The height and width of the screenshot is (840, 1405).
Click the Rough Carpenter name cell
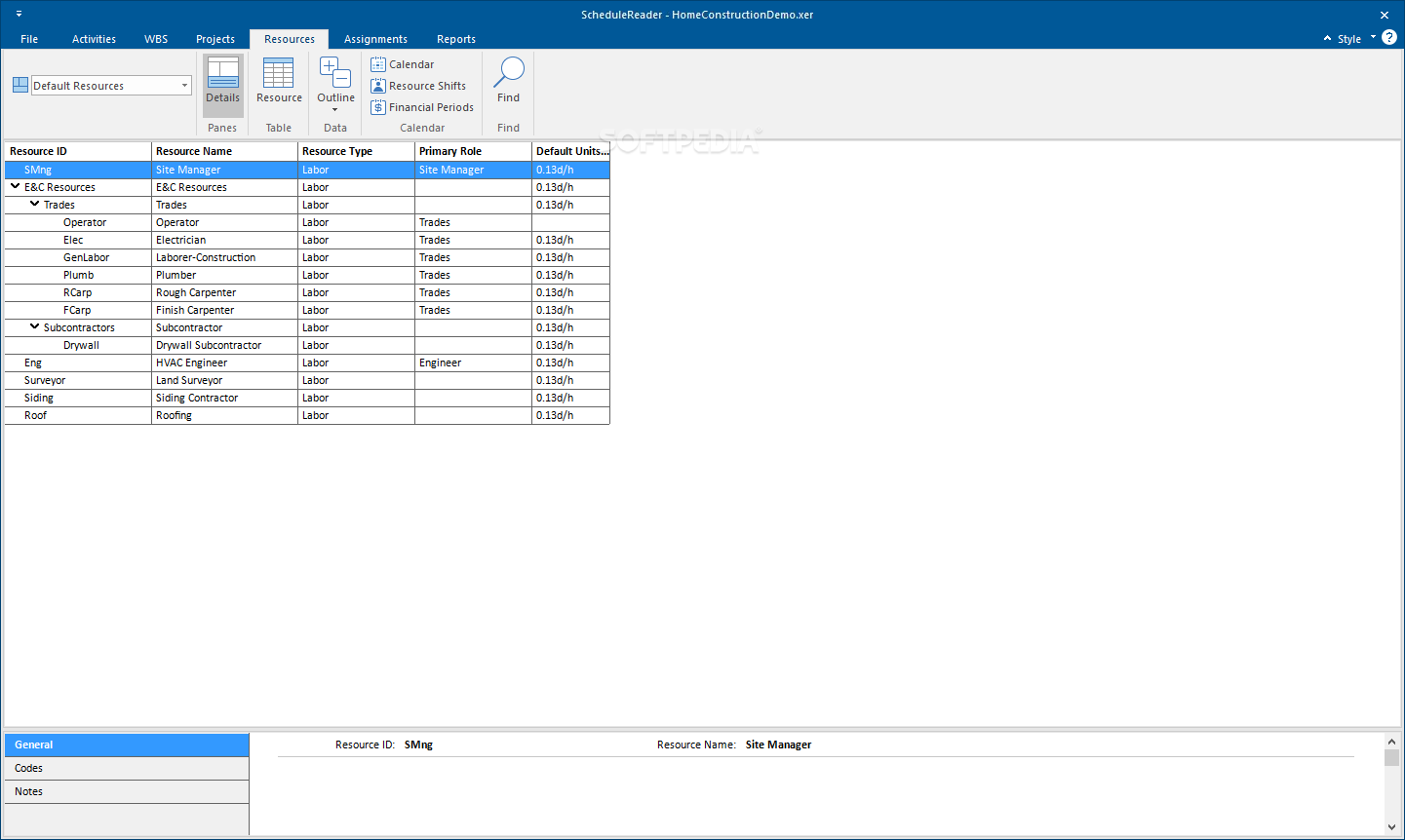click(224, 292)
